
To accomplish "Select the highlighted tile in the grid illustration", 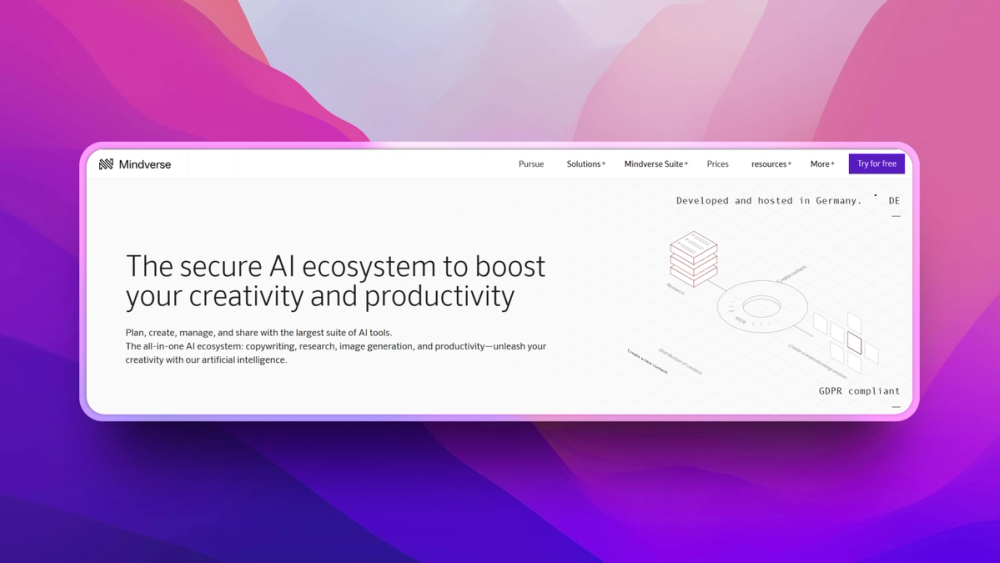I will point(854,344).
